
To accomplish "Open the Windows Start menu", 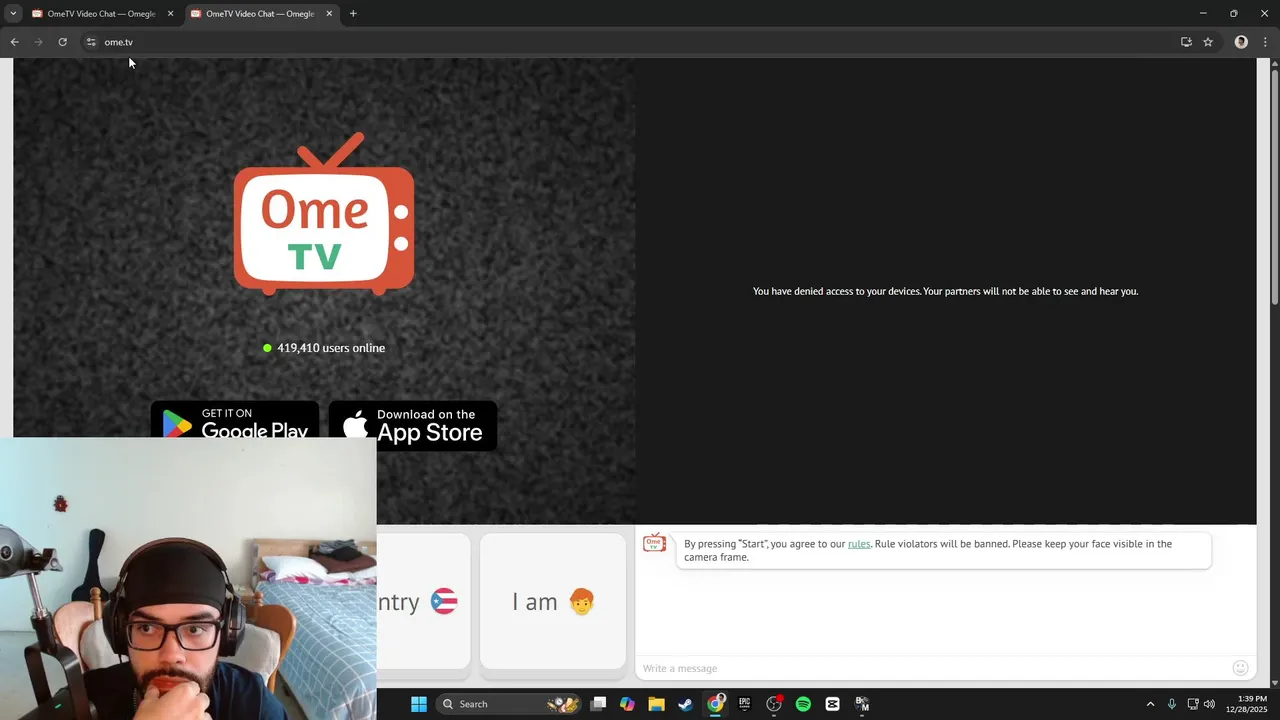I will pos(419,704).
